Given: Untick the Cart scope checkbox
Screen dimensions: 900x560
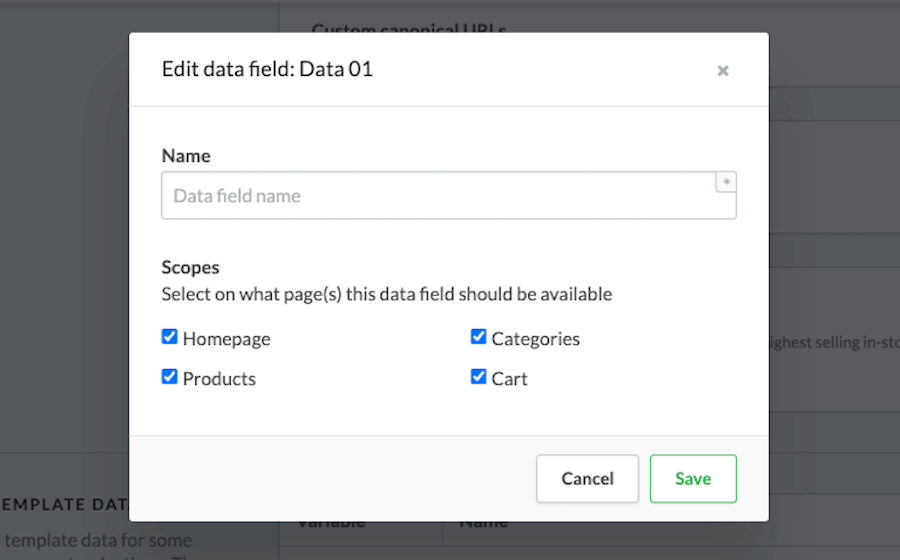Looking at the screenshot, I should point(478,377).
